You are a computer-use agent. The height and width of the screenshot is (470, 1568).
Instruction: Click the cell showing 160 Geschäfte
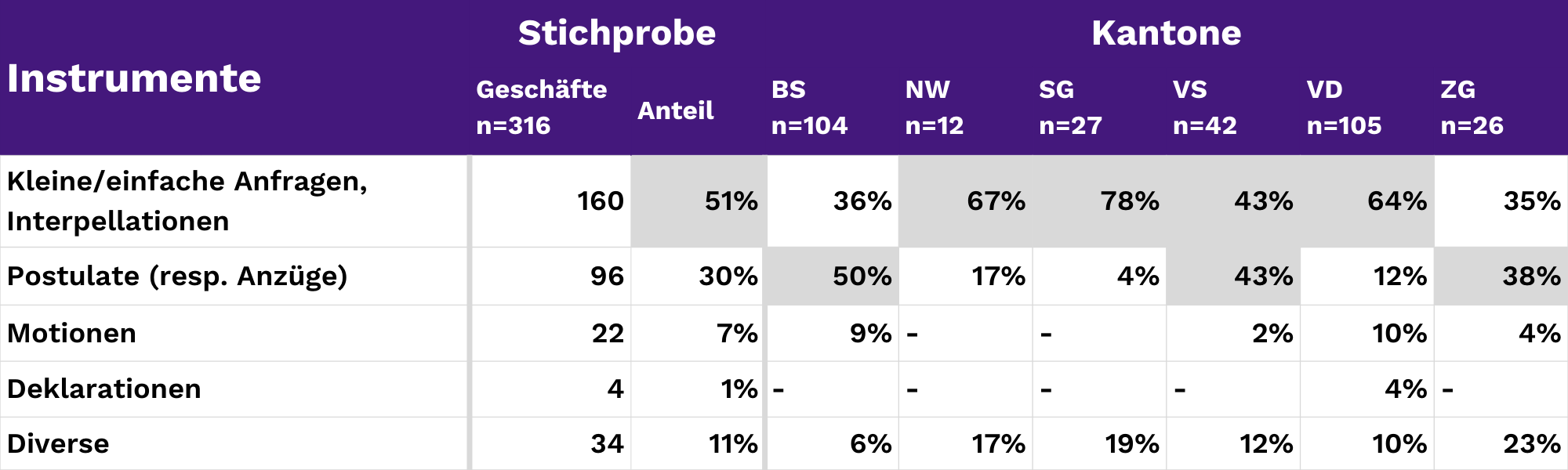[600, 201]
